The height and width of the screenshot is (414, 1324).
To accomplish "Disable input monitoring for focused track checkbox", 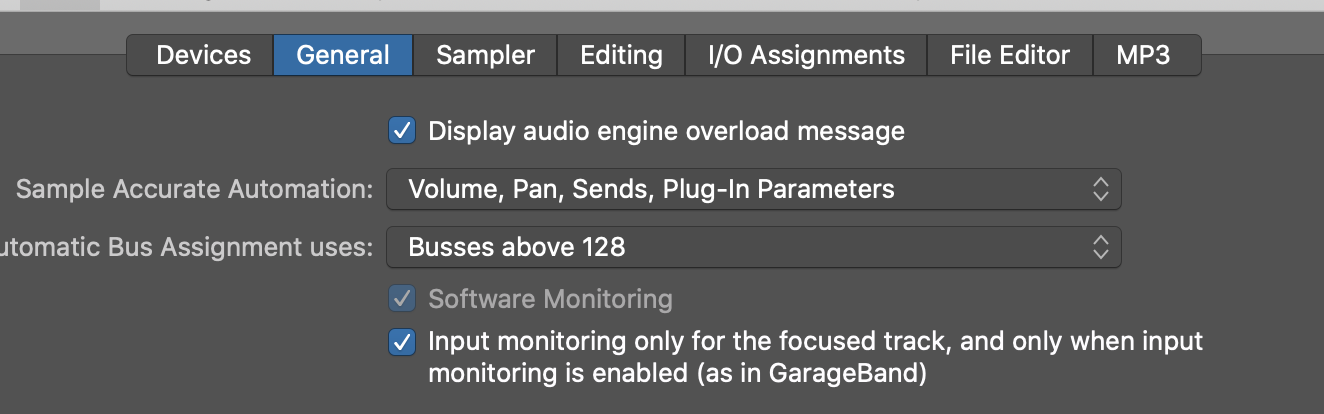I will coord(402,342).
